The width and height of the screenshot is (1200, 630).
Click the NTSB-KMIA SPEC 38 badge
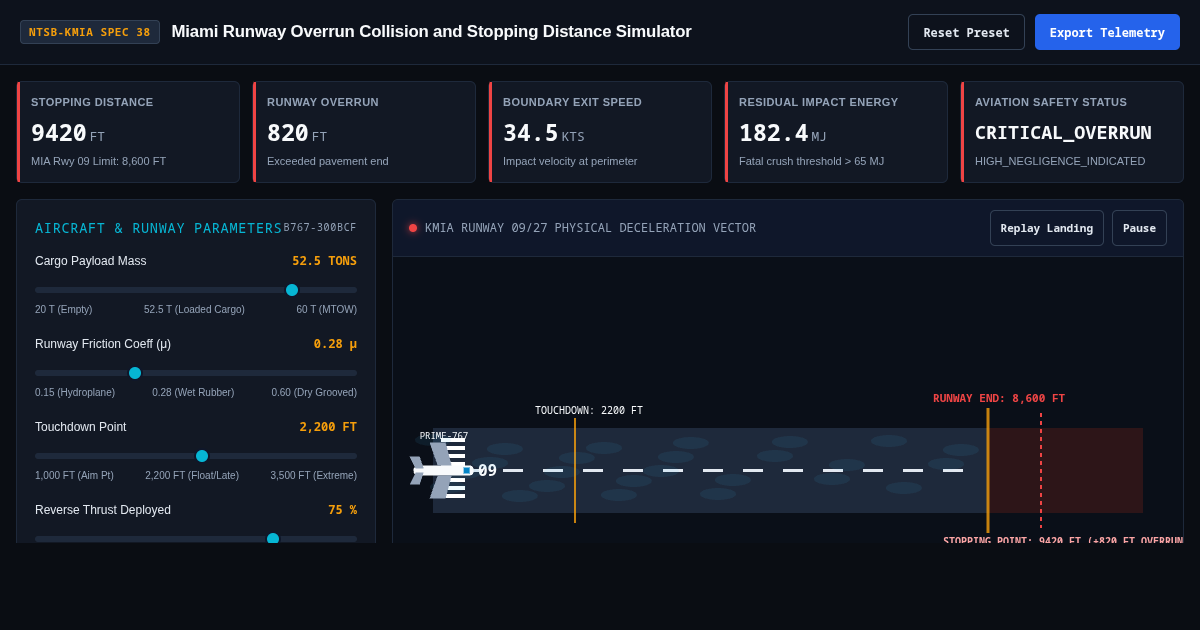pos(90,32)
